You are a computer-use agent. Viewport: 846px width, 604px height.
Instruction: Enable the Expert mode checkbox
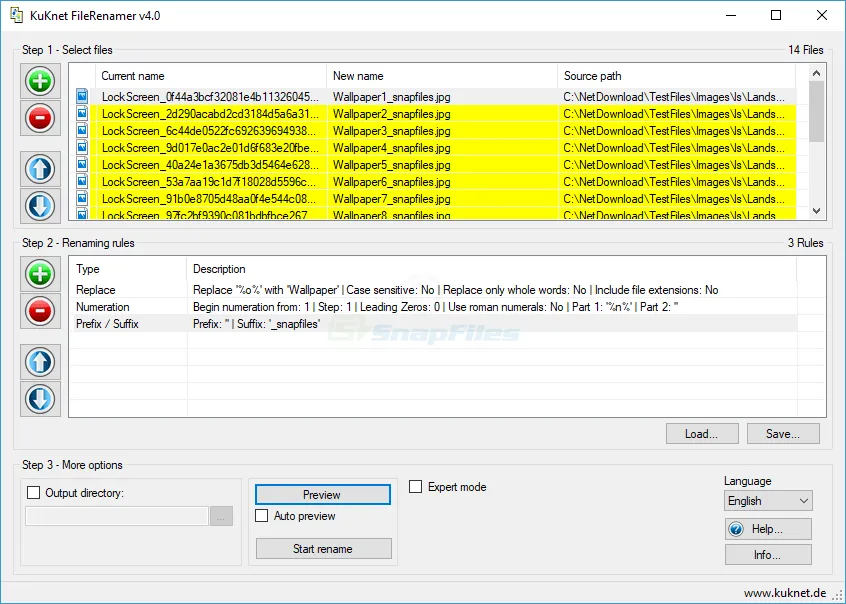(x=415, y=486)
